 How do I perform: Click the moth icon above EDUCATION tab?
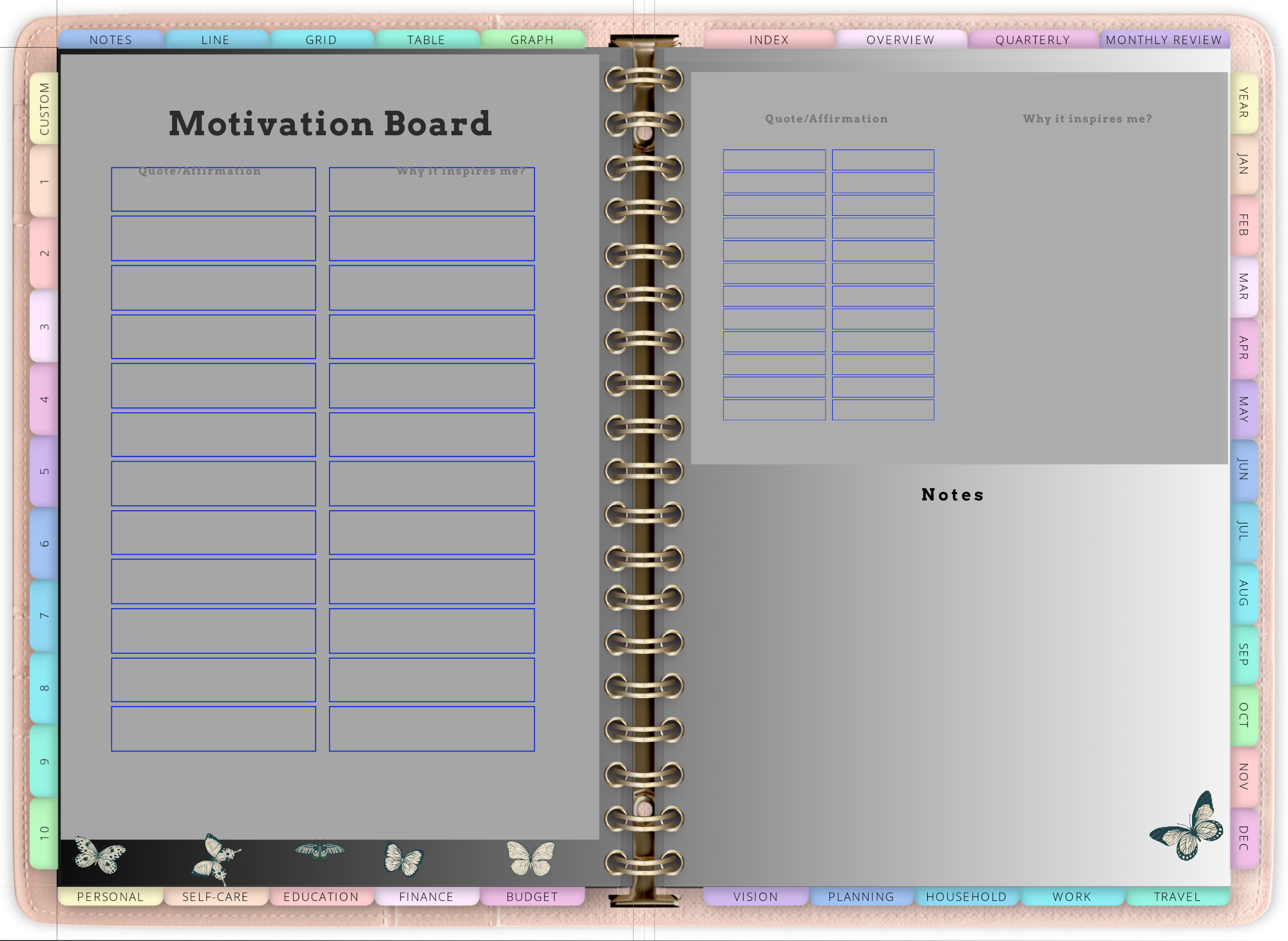[319, 851]
